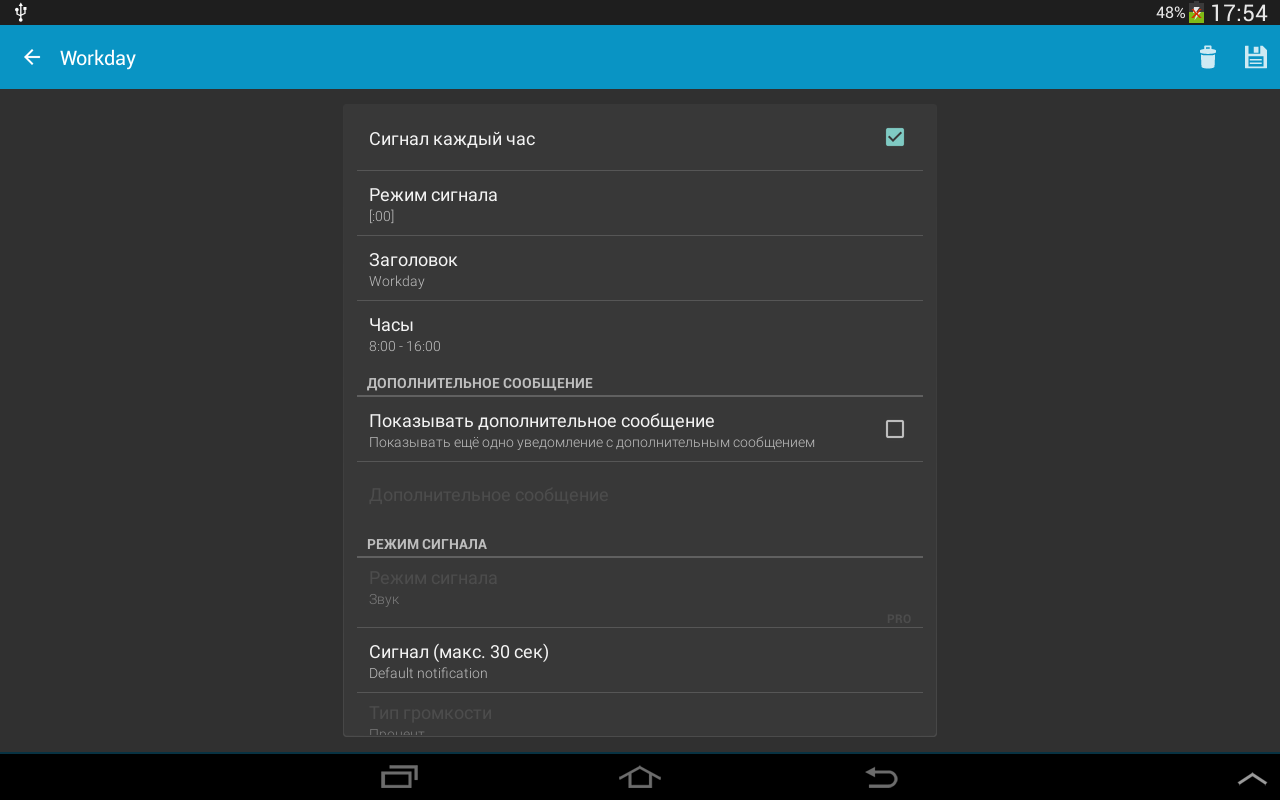Open "Часы" 8:00 - 16:00 setting
The height and width of the screenshot is (800, 1280).
click(640, 334)
